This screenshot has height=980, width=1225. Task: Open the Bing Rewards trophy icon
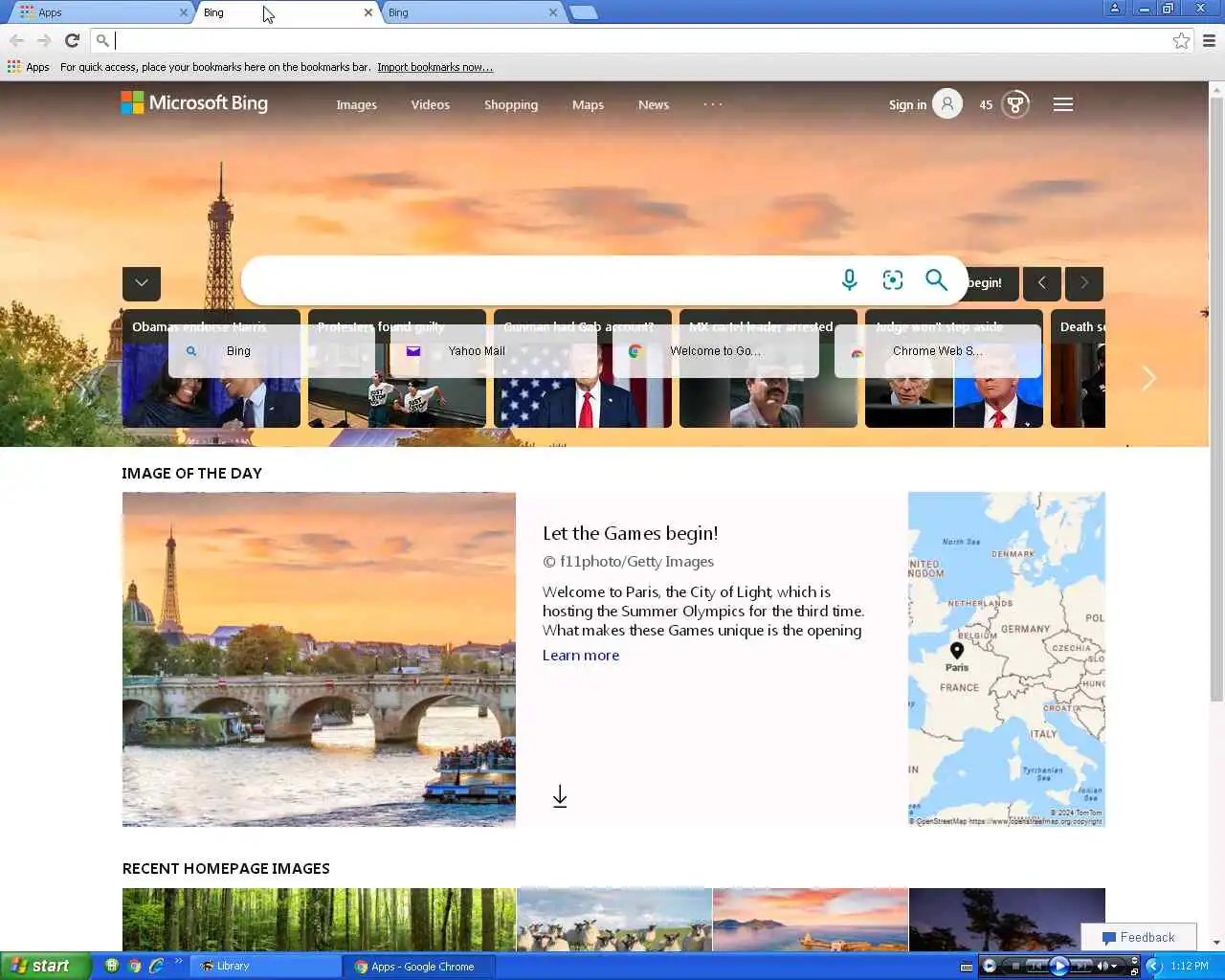1015,104
